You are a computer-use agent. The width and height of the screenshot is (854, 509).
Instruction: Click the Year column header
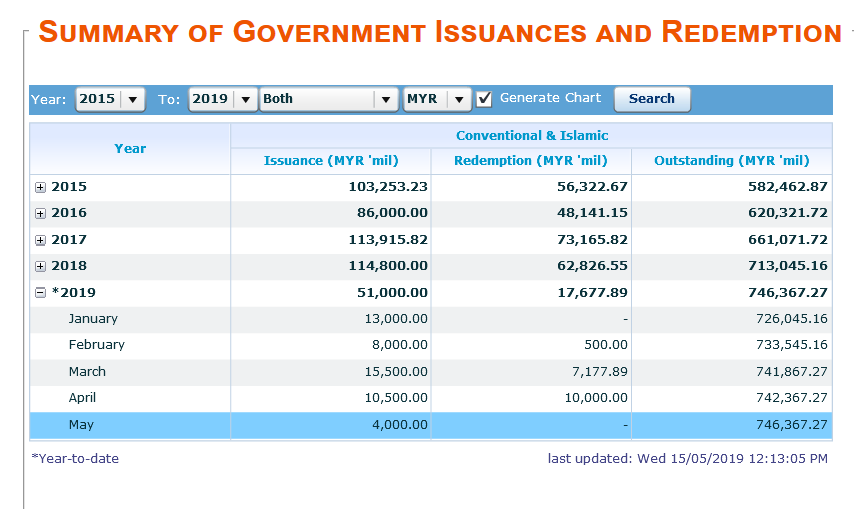click(x=130, y=149)
